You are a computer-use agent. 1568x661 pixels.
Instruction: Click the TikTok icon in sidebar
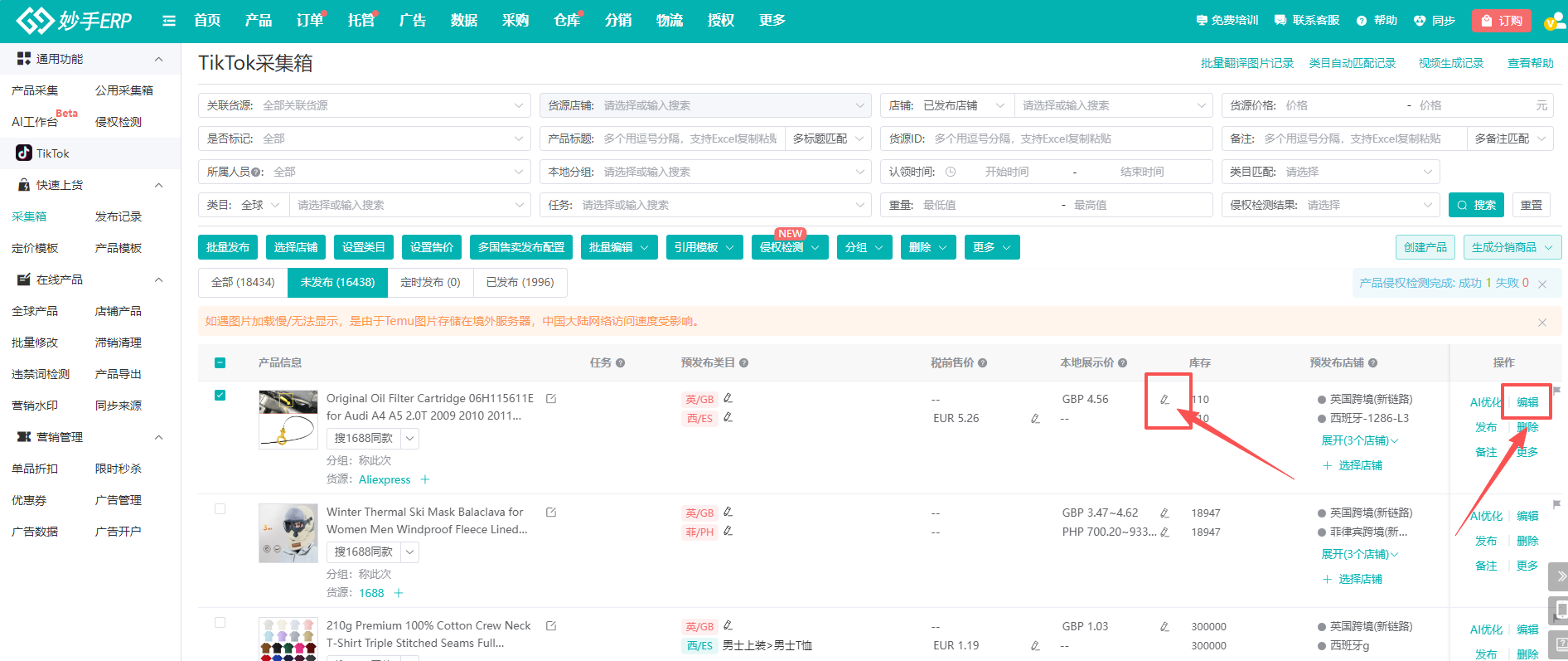[x=24, y=153]
